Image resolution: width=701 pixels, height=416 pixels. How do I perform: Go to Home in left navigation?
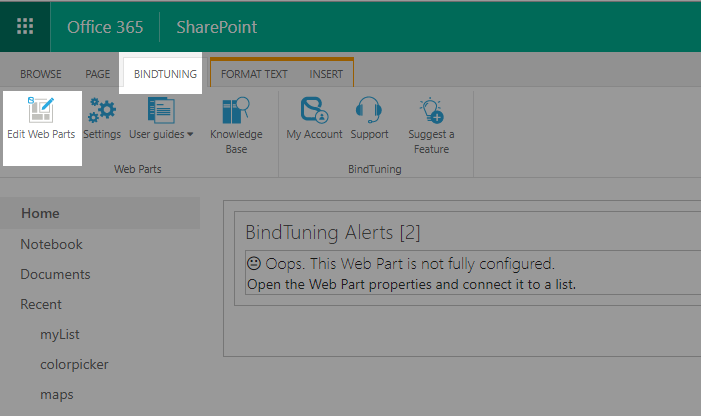pos(40,214)
